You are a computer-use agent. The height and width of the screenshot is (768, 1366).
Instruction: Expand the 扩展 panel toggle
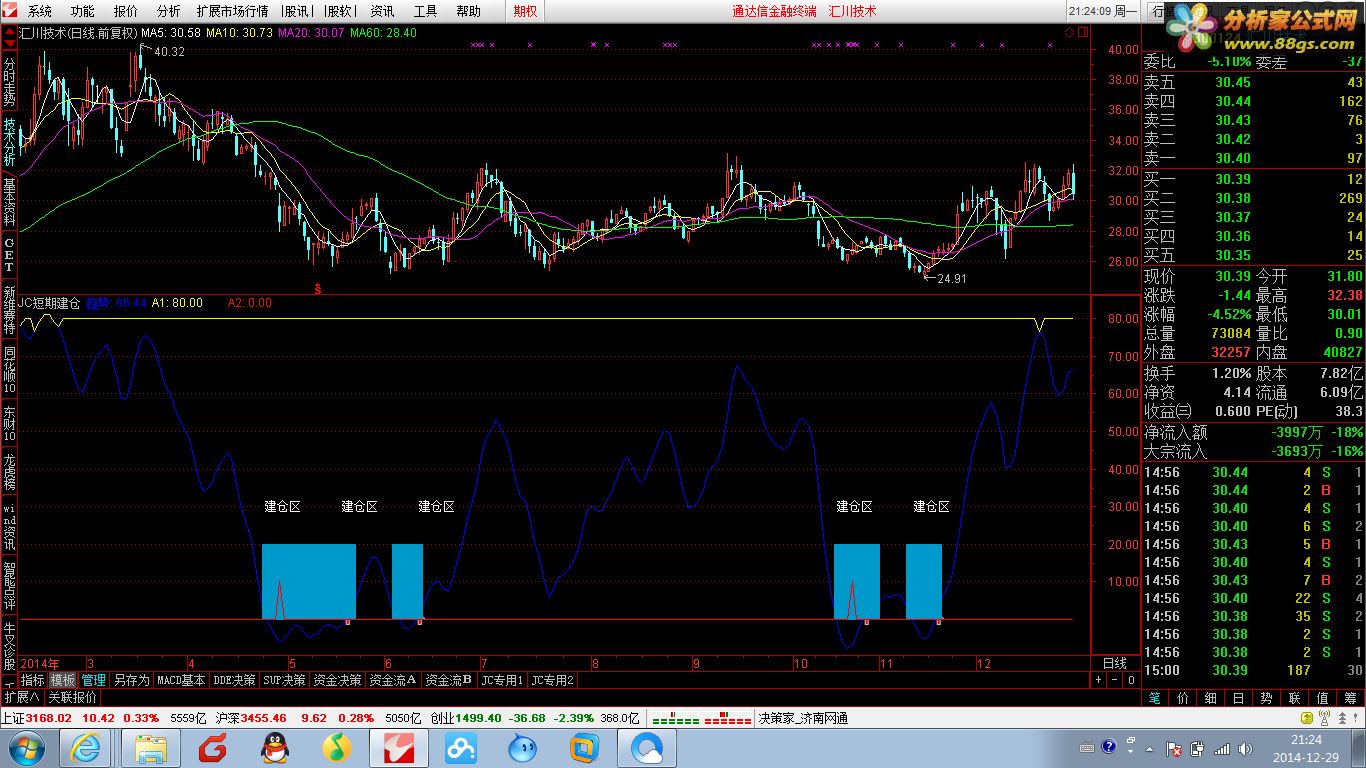pos(21,697)
